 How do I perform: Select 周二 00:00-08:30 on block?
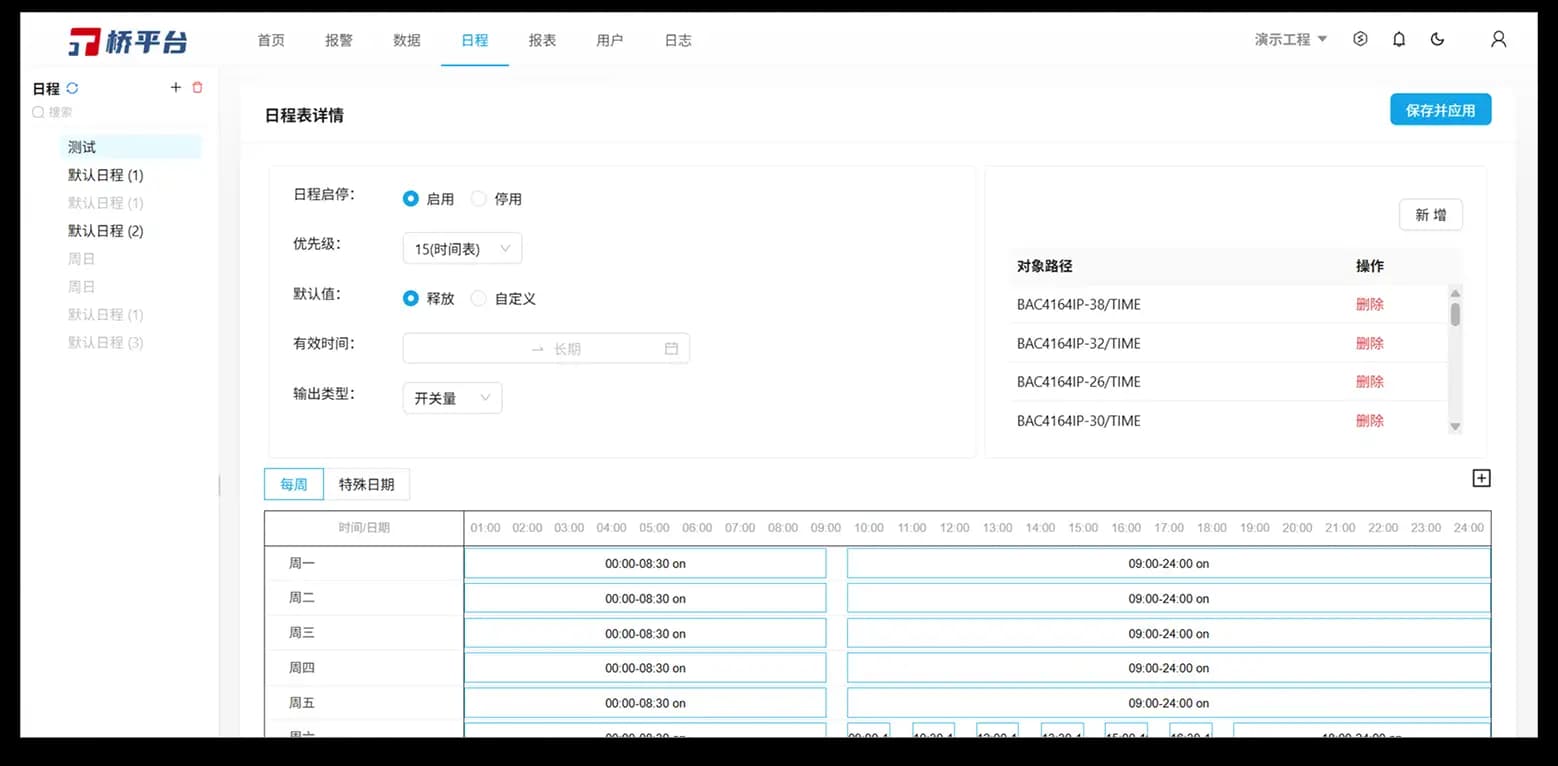pos(645,598)
